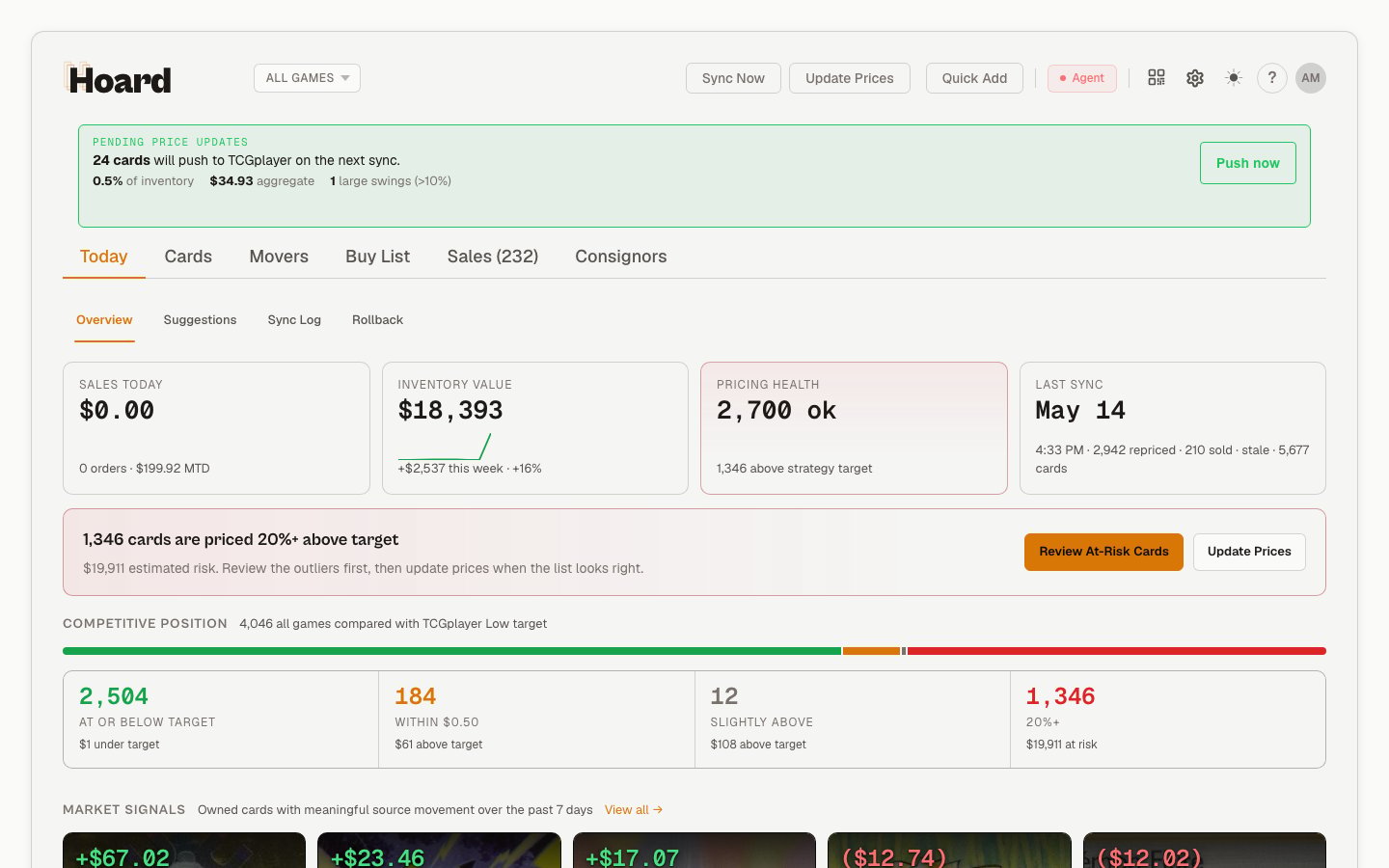Open the ($12.02) market signal card
This screenshot has height=868, width=1389.
coord(1205,851)
